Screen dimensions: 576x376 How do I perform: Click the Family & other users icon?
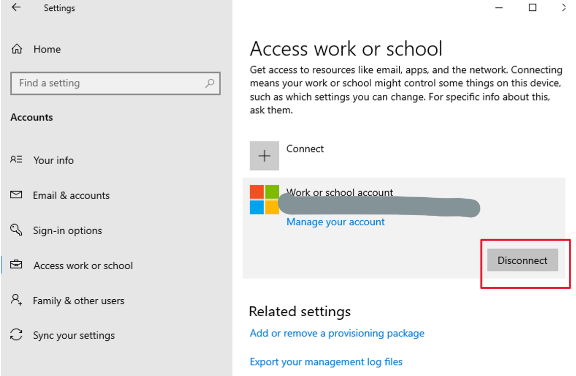pyautogui.click(x=16, y=300)
